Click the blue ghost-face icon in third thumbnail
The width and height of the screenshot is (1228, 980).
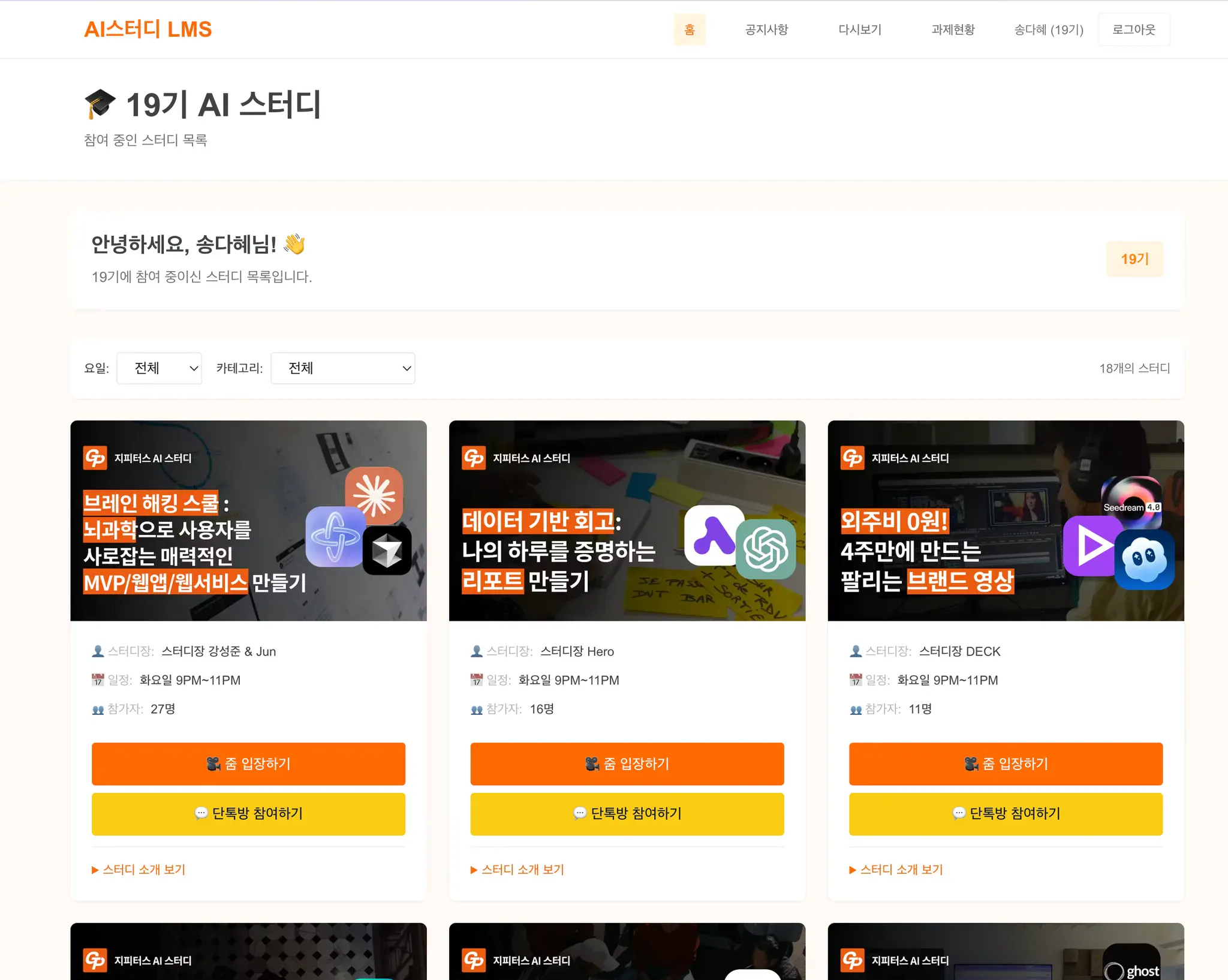point(1144,560)
